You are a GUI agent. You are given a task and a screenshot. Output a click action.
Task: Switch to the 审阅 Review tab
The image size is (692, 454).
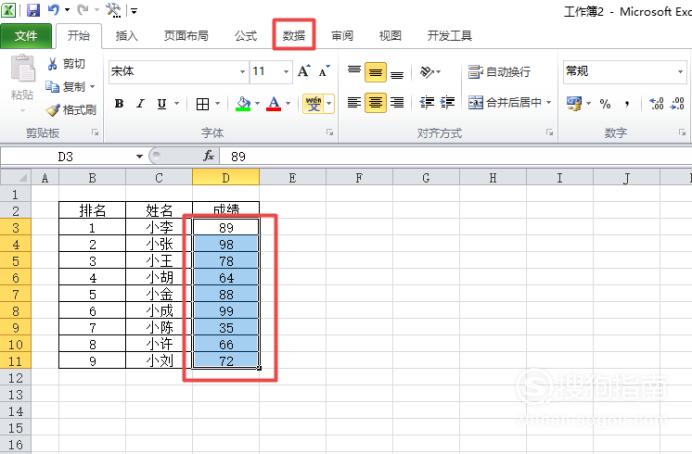tap(342, 36)
